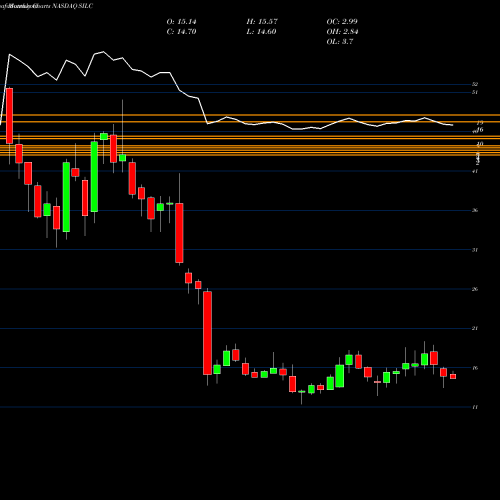Click the 41 price axis label
This screenshot has width=500, height=500.
click(475, 171)
